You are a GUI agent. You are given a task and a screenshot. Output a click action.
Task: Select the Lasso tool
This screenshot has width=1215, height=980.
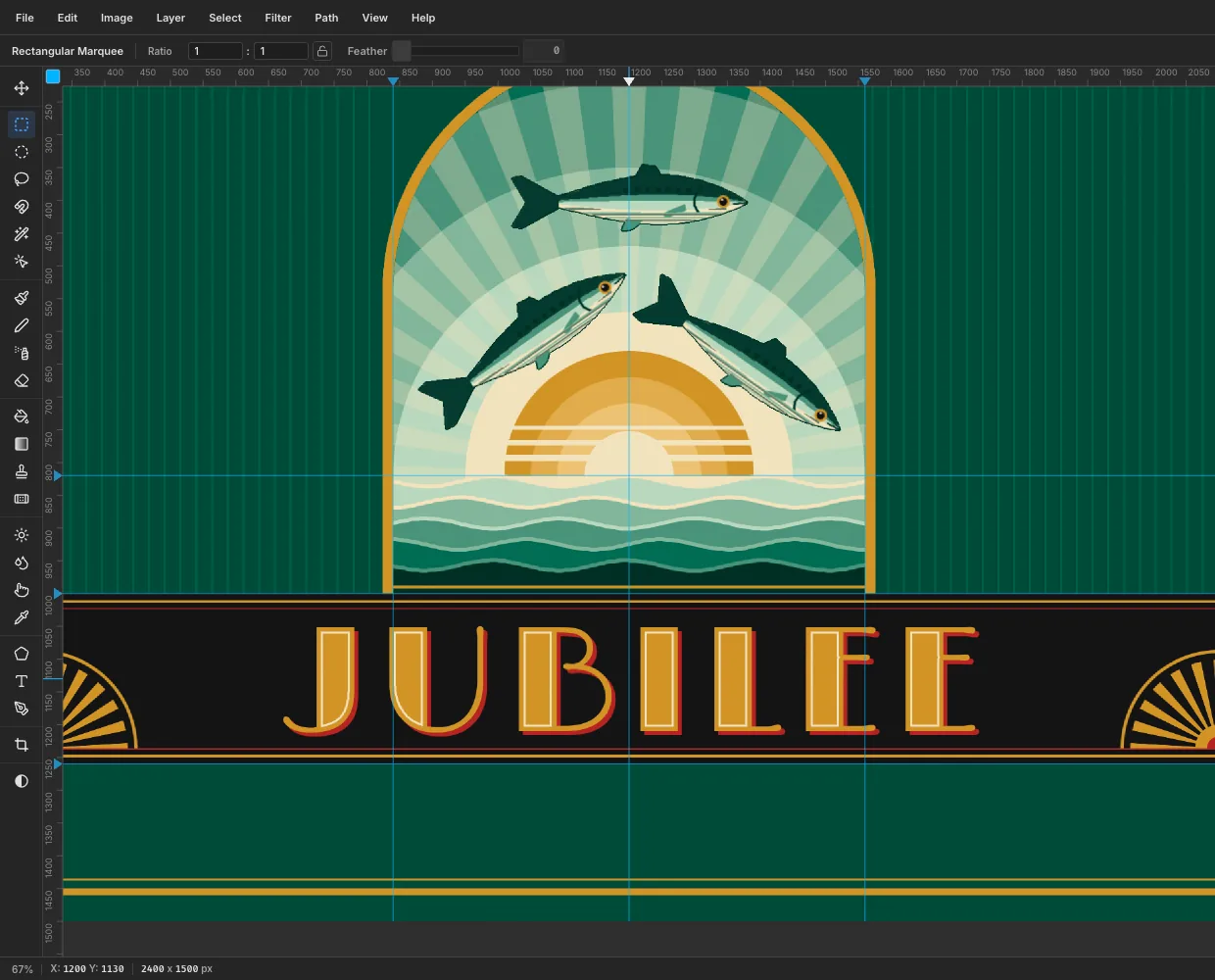(x=22, y=179)
